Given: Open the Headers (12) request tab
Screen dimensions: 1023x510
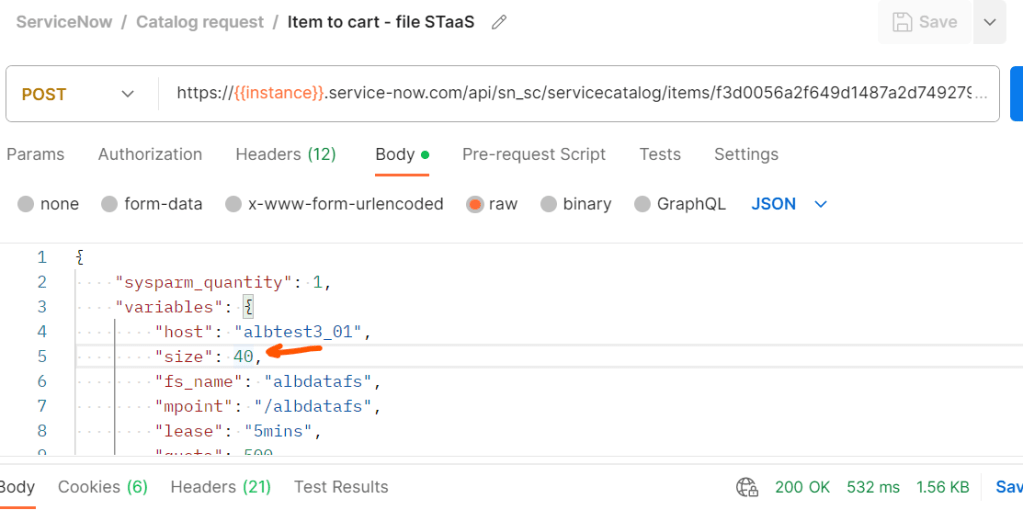Looking at the screenshot, I should [285, 154].
